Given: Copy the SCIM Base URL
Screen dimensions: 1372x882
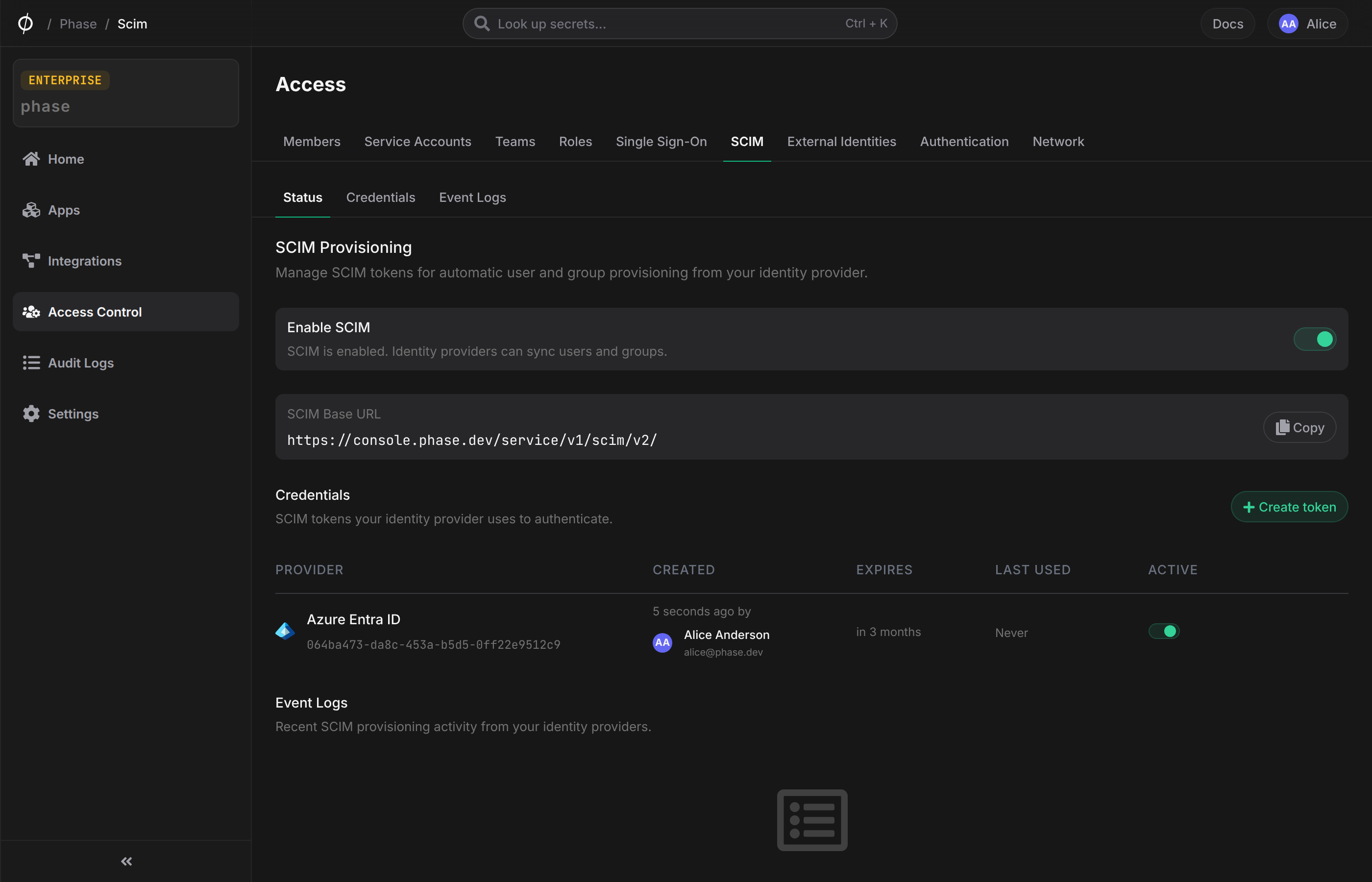Looking at the screenshot, I should pyautogui.click(x=1299, y=427).
